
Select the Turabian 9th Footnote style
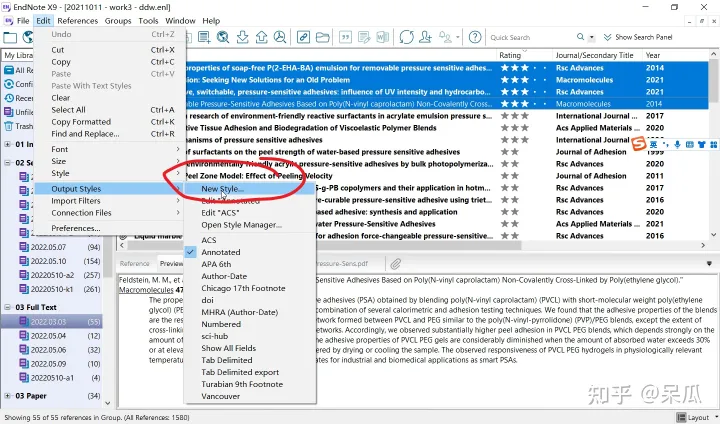[x=242, y=384]
